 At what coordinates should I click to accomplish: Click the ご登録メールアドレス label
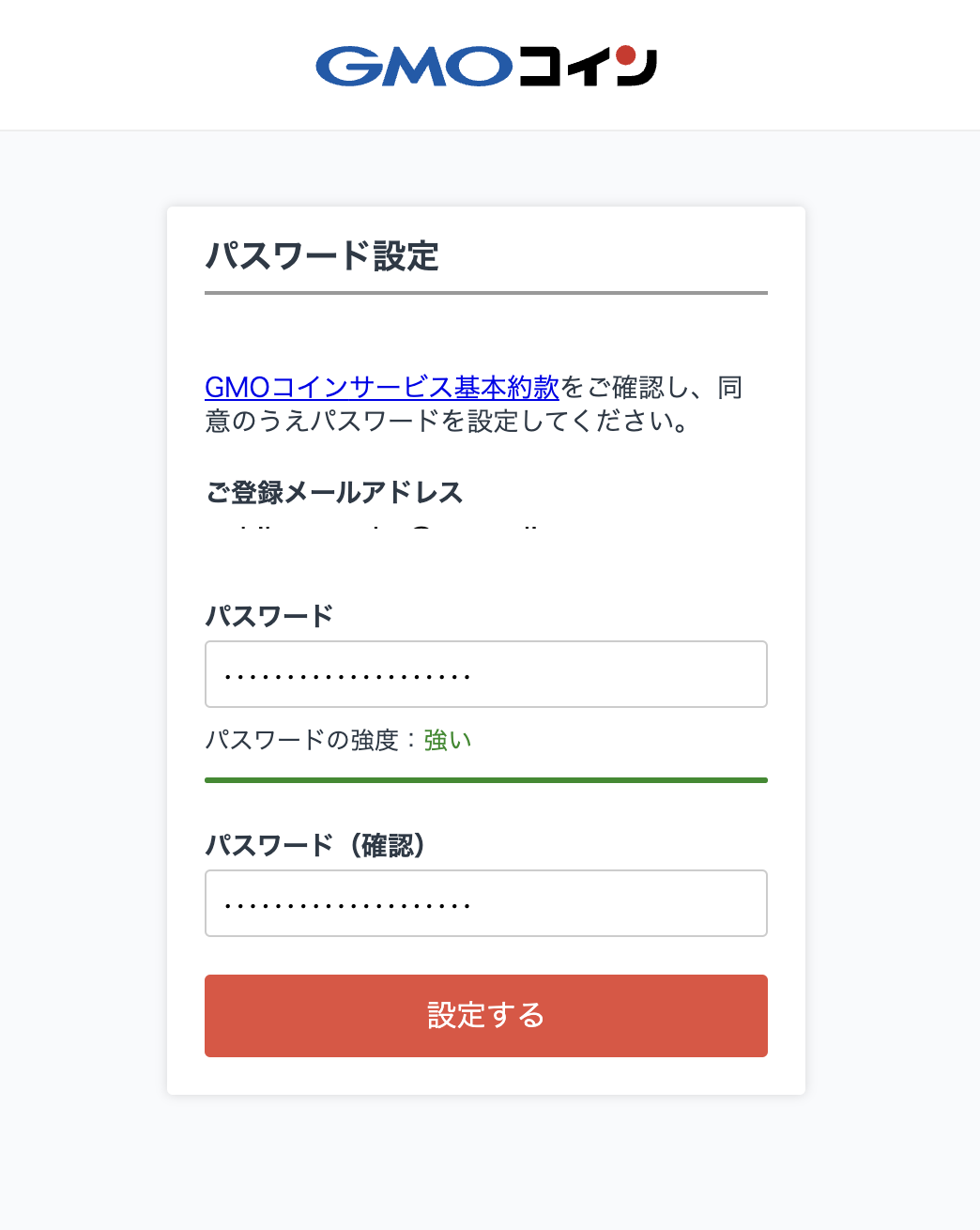(334, 493)
